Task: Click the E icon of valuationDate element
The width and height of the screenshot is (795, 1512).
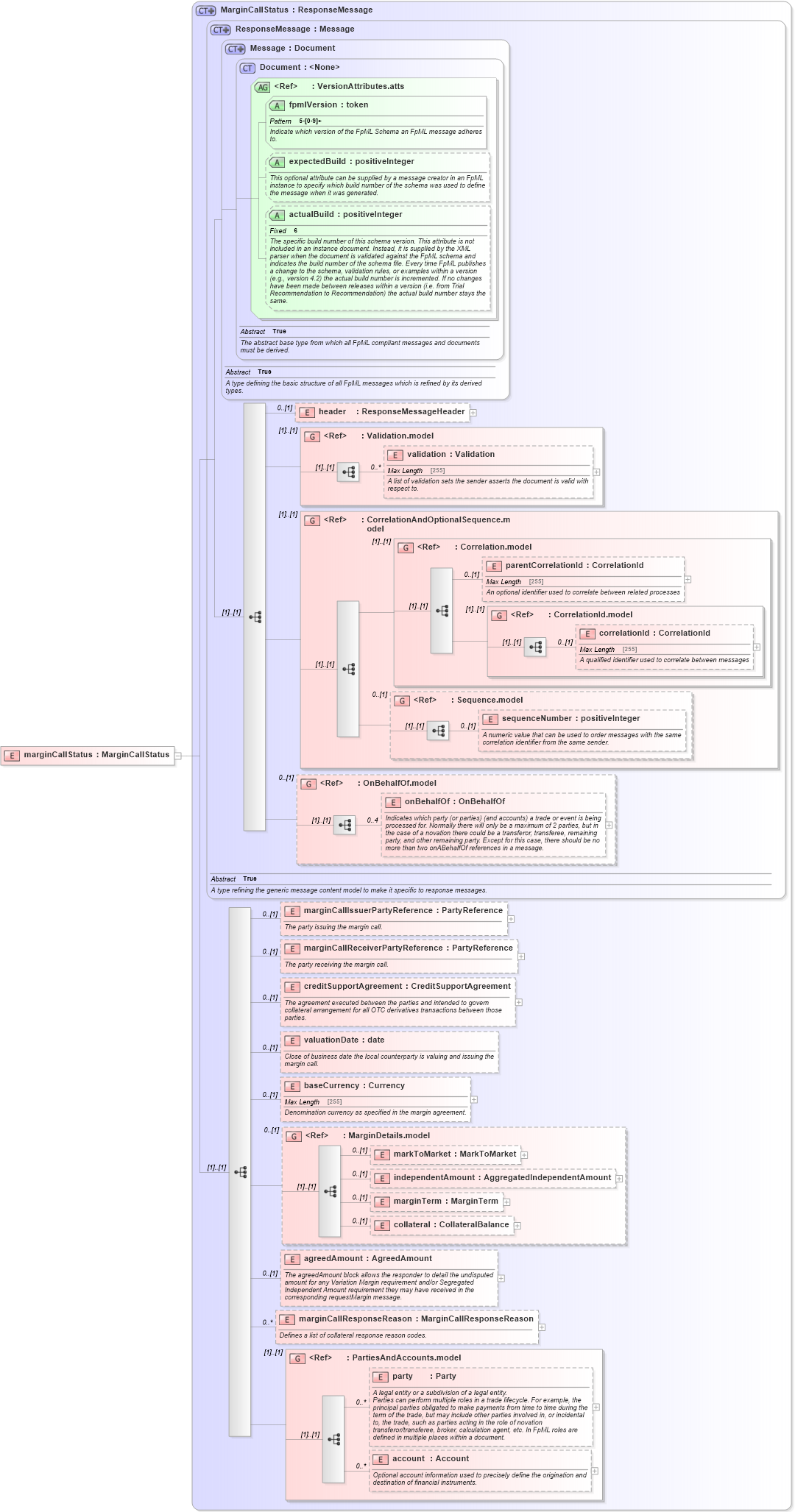Action: [292, 1041]
